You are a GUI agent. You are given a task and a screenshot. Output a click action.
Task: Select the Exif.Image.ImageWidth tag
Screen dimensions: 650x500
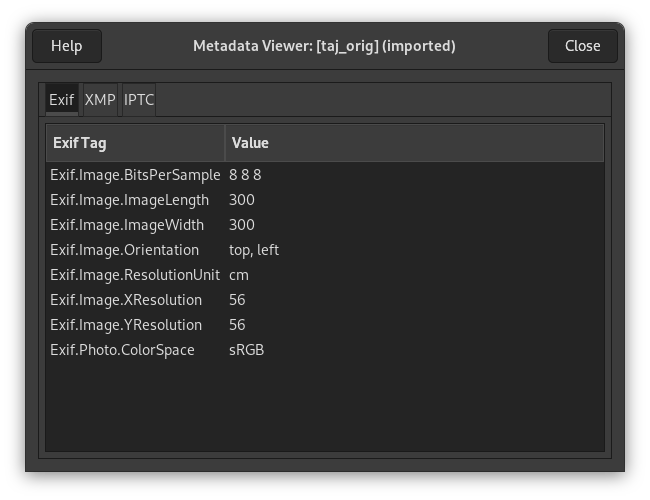coord(127,225)
